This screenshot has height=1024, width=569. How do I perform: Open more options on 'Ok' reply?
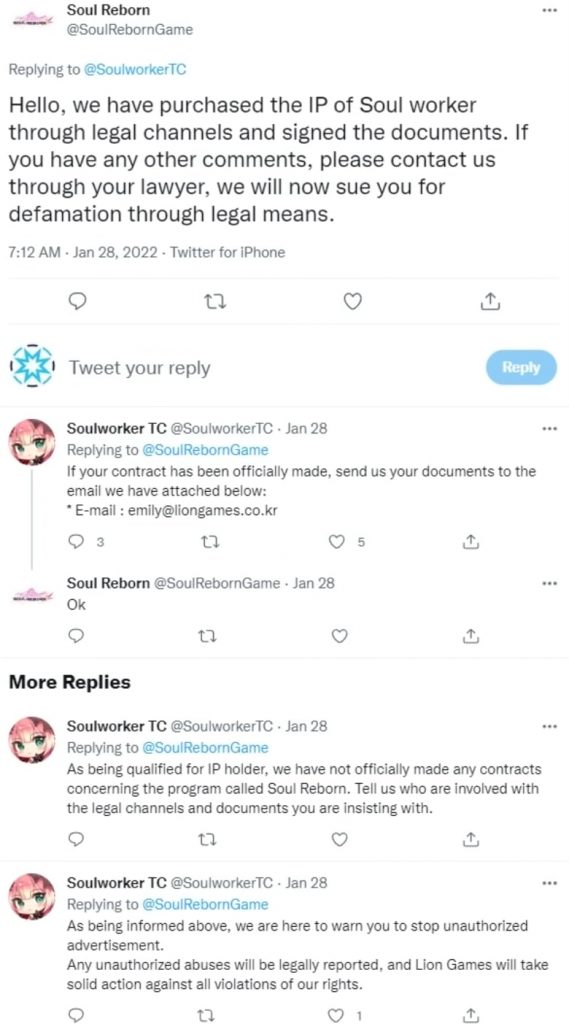pyautogui.click(x=550, y=583)
